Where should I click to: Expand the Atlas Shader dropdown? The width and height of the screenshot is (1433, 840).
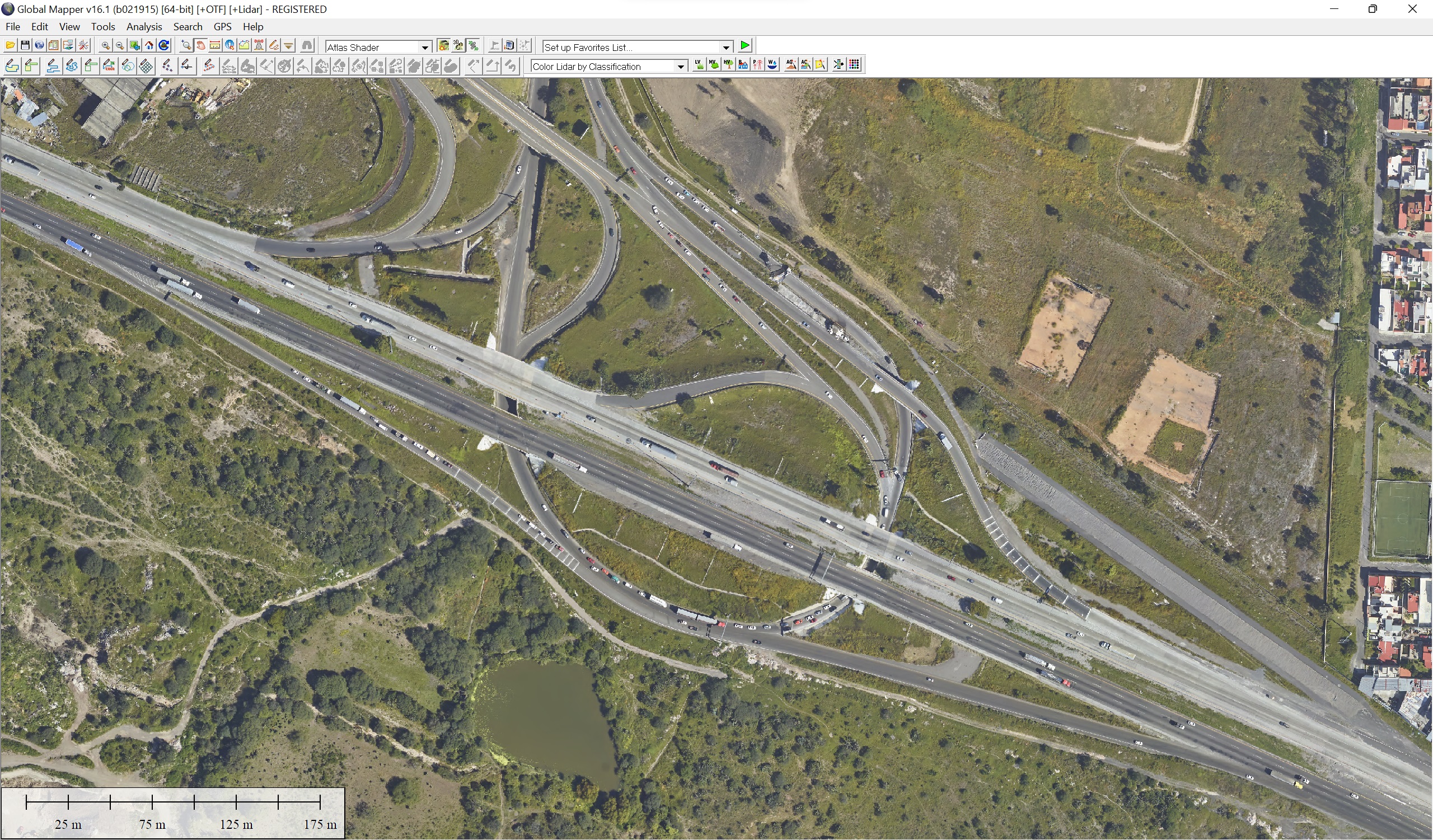[x=425, y=48]
